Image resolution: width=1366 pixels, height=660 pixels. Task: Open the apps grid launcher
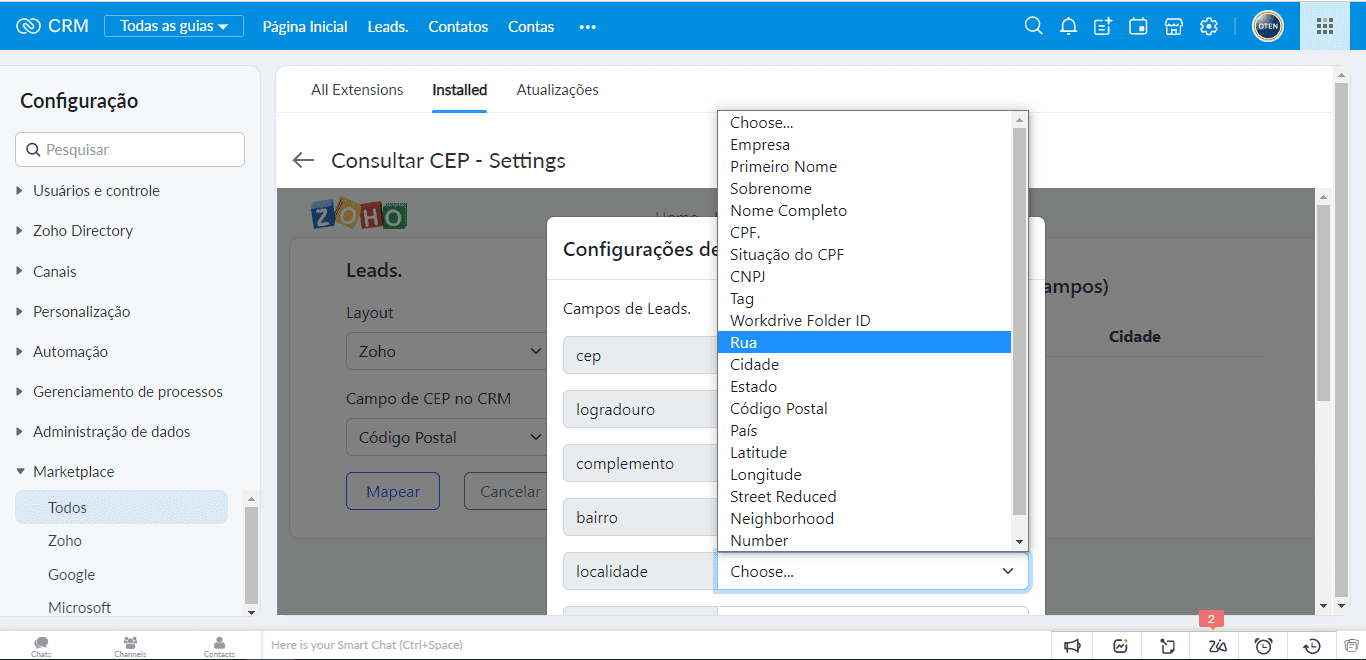click(1324, 26)
